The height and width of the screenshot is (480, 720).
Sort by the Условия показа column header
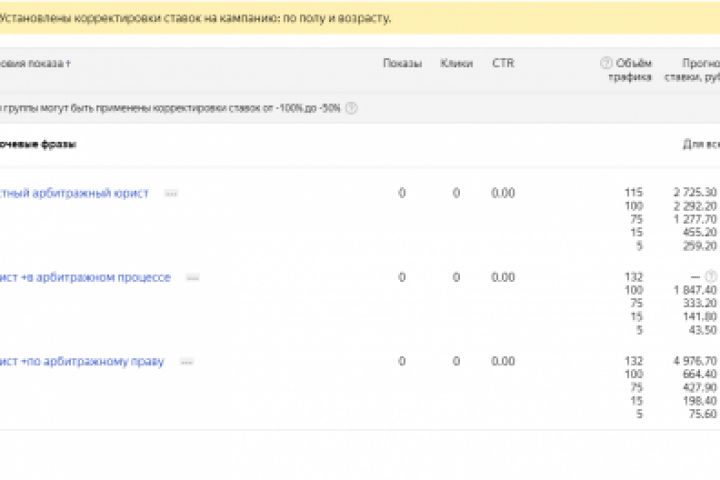[35, 63]
